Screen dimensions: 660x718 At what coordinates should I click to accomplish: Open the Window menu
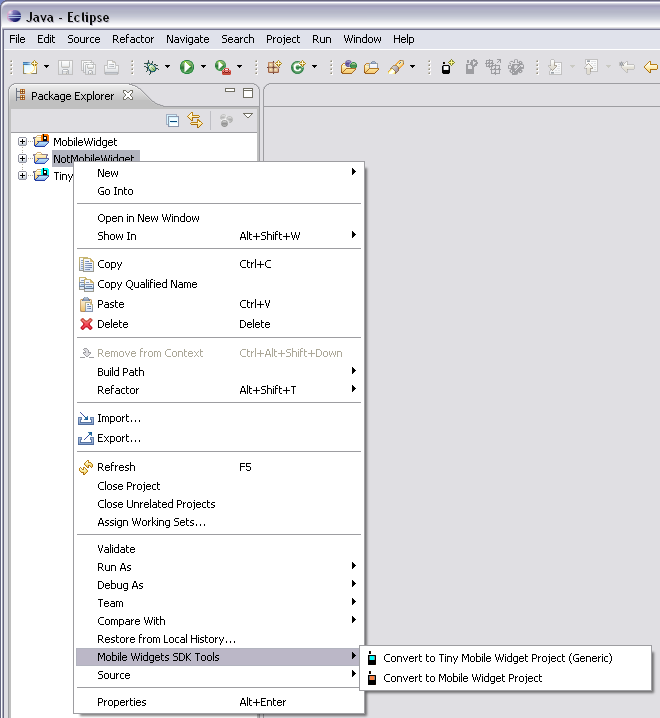coord(362,39)
